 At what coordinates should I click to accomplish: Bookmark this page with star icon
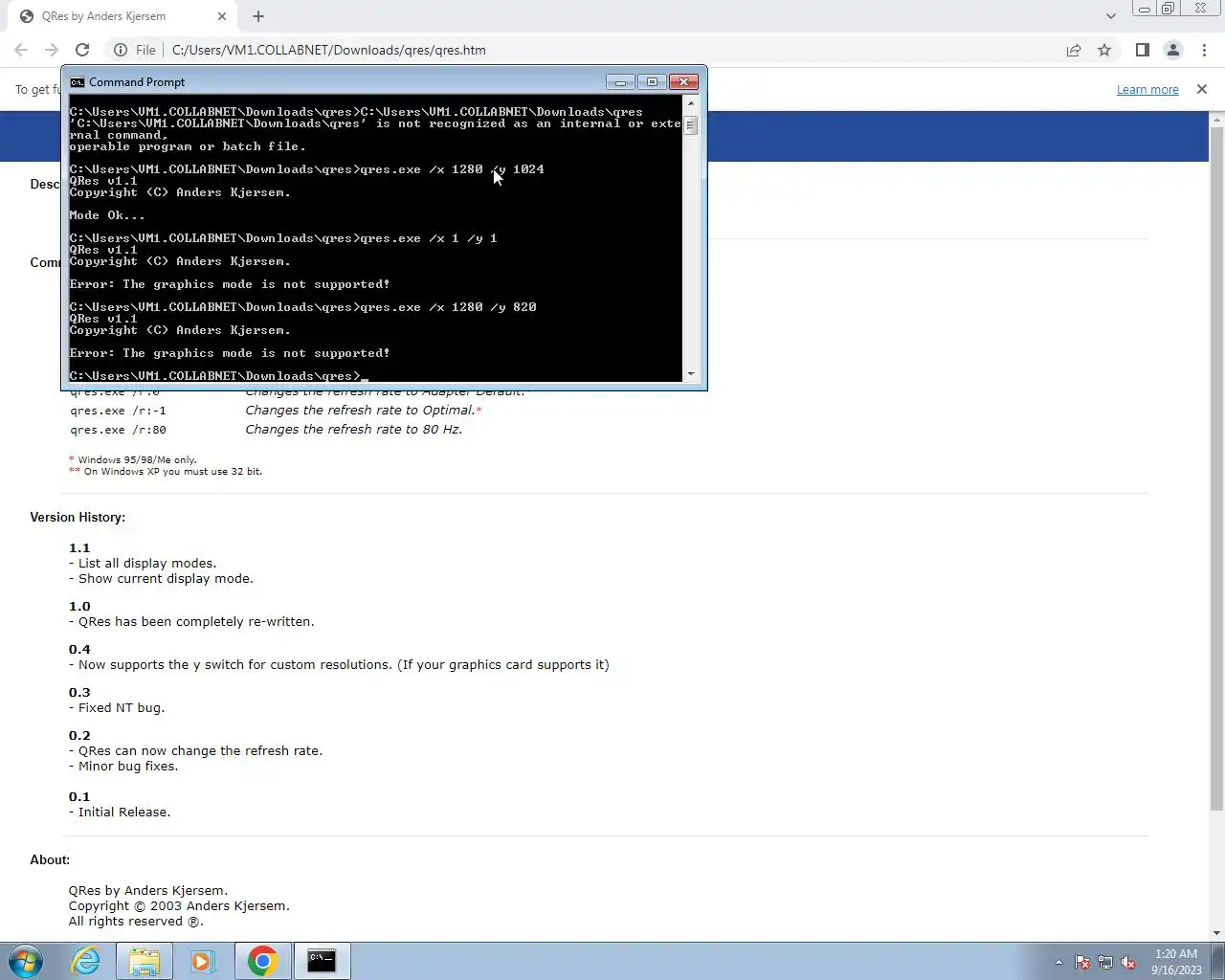point(1104,50)
